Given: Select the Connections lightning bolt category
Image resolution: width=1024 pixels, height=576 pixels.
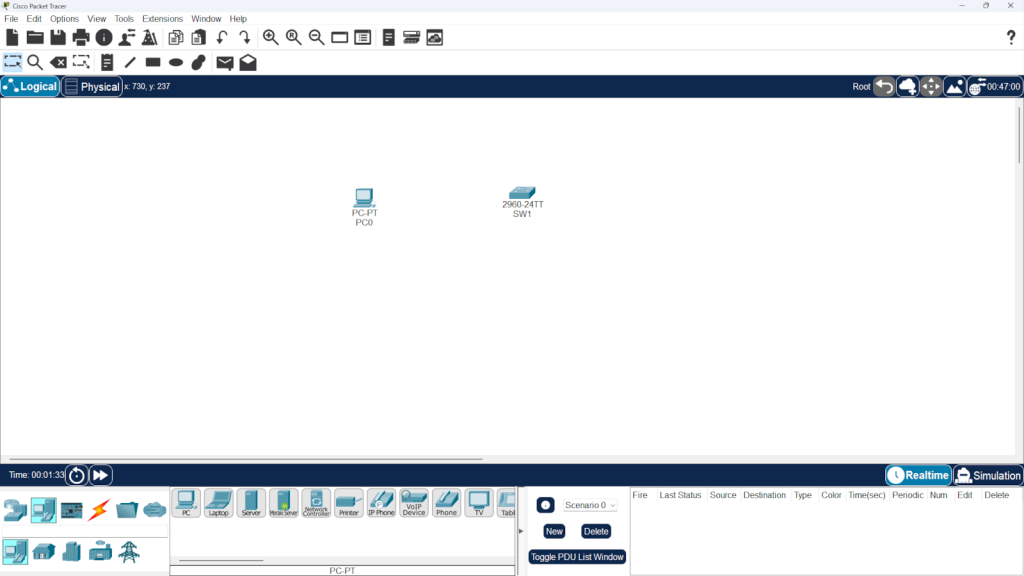Looking at the screenshot, I should 99,510.
